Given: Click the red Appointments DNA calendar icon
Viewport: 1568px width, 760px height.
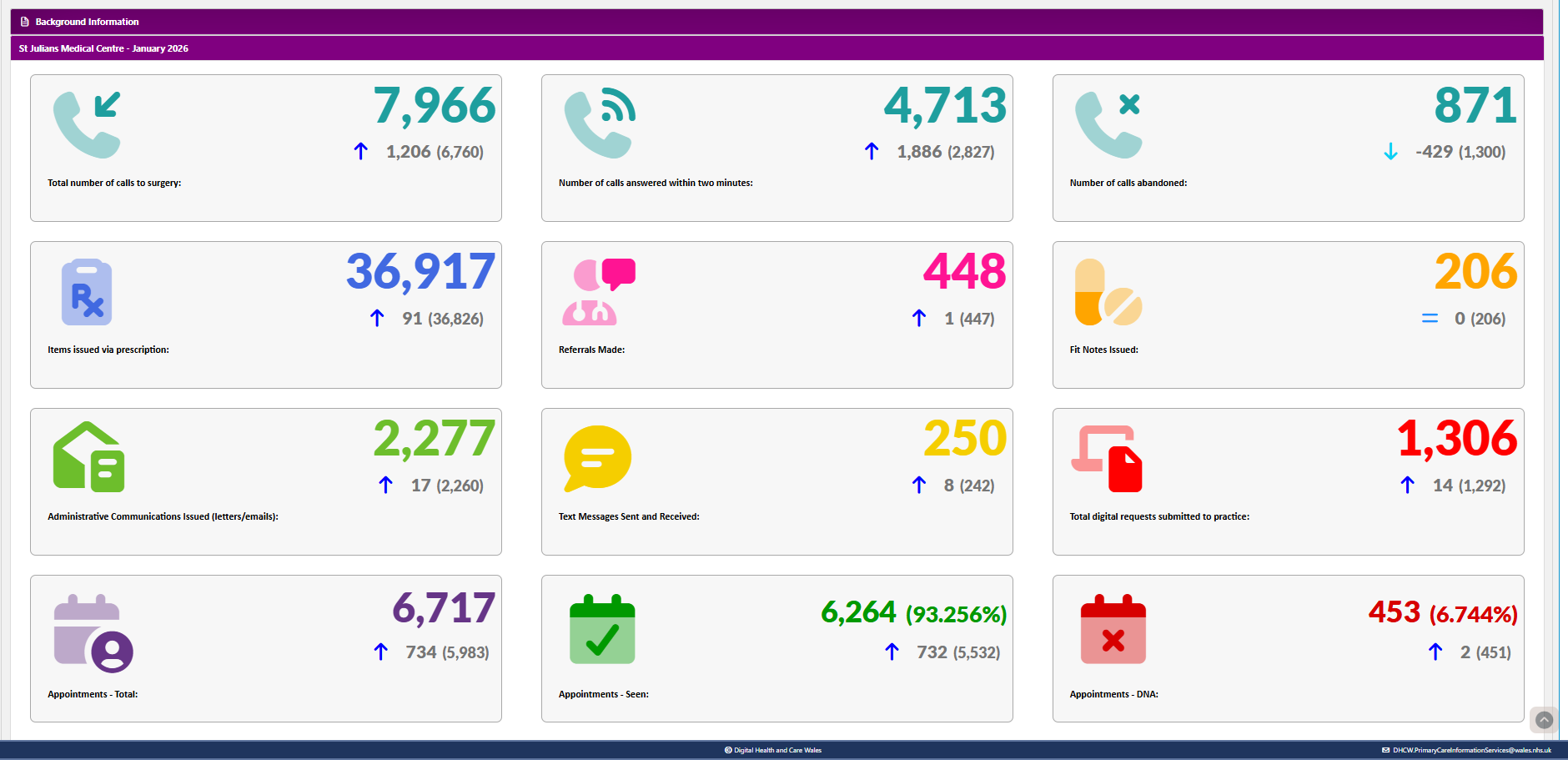Looking at the screenshot, I should coord(1113,630).
